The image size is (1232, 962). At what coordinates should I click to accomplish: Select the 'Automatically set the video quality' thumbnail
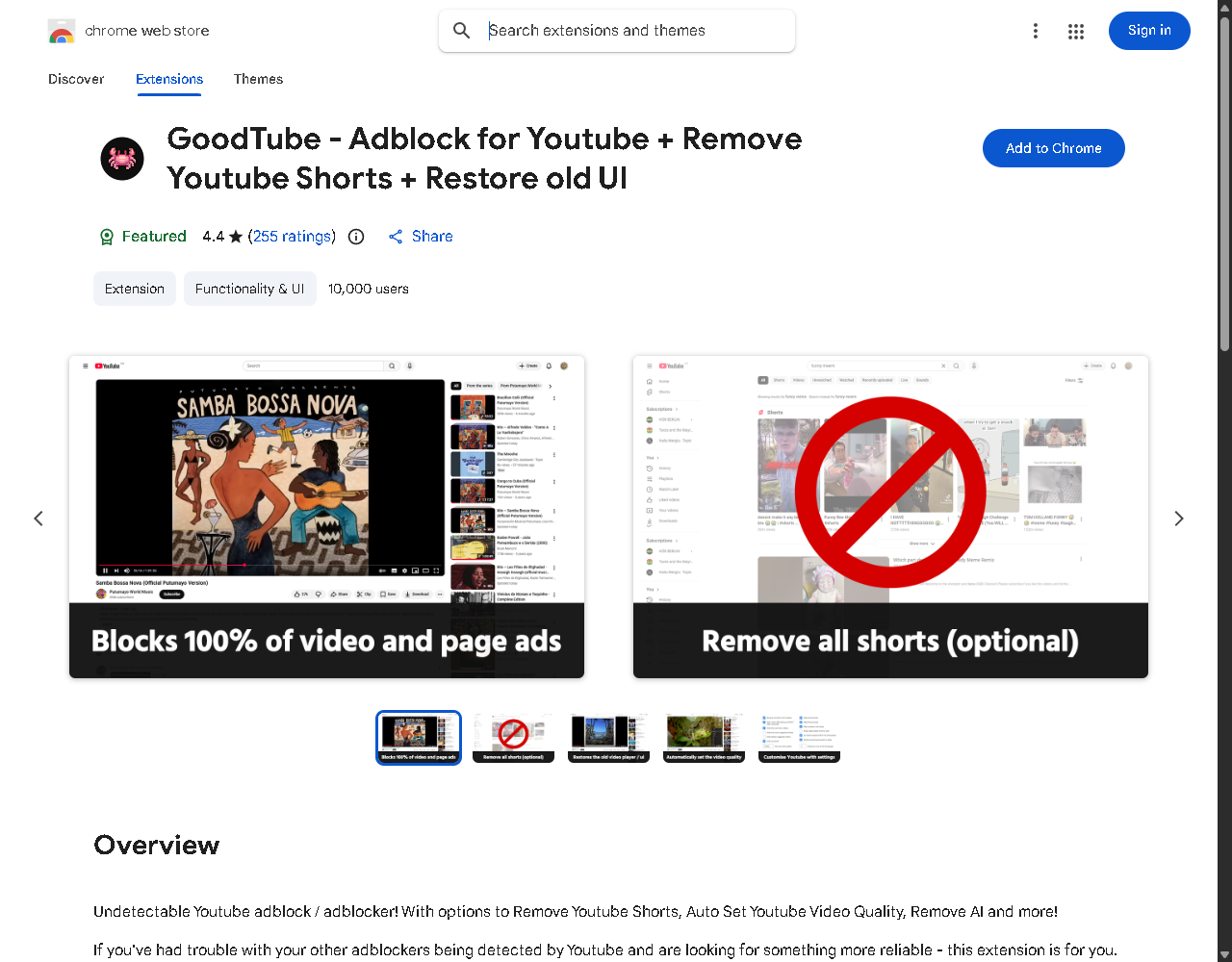(x=705, y=738)
